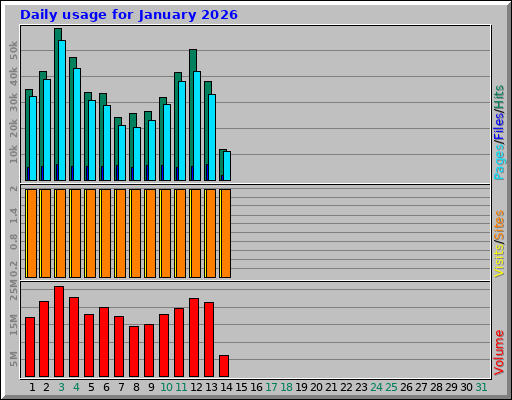Click the tallest red volume bar for day 3
The width and height of the screenshot is (512, 400).
[x=59, y=332]
